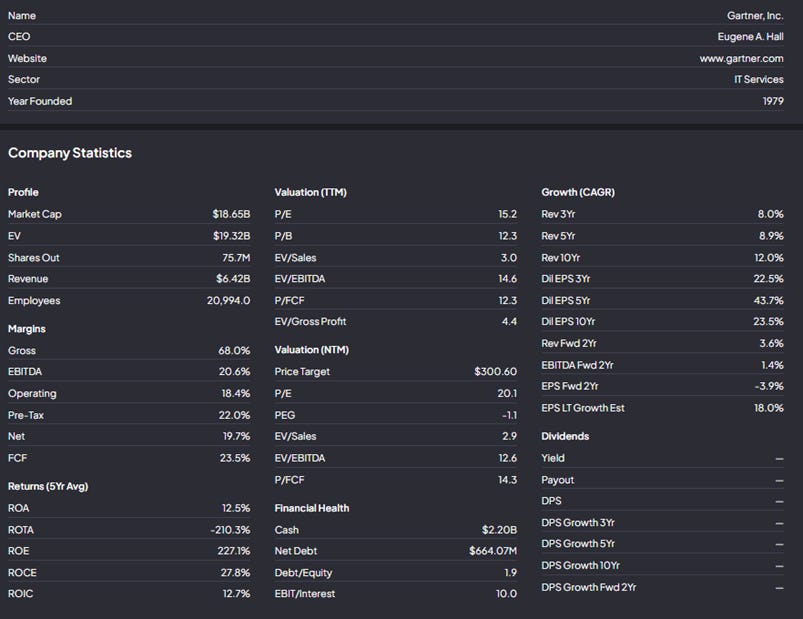The height and width of the screenshot is (619, 803).
Task: Click the DPS Growth 3Yr label
Action: point(578,523)
